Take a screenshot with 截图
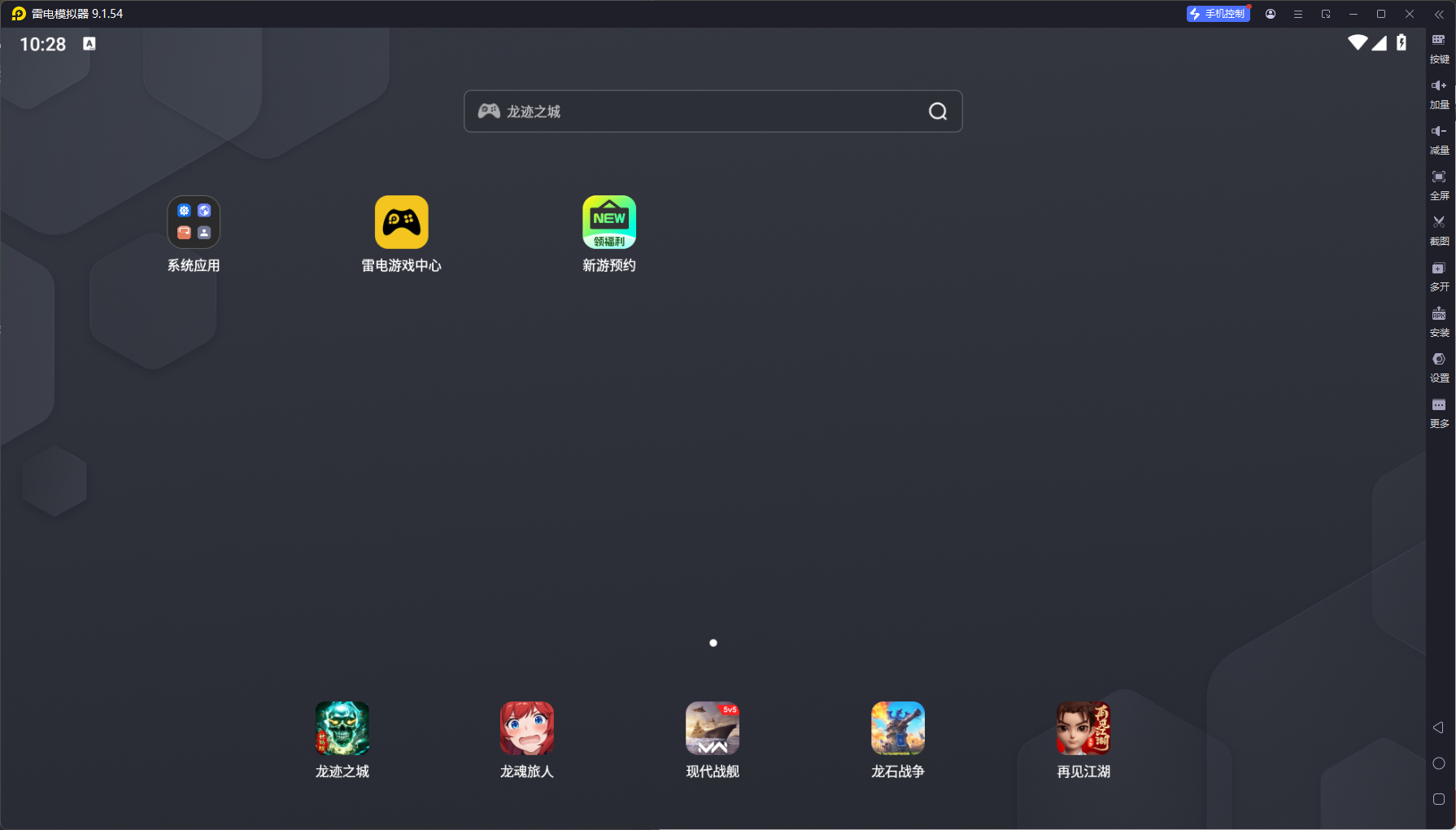Viewport: 1456px width, 830px height. pyautogui.click(x=1439, y=231)
